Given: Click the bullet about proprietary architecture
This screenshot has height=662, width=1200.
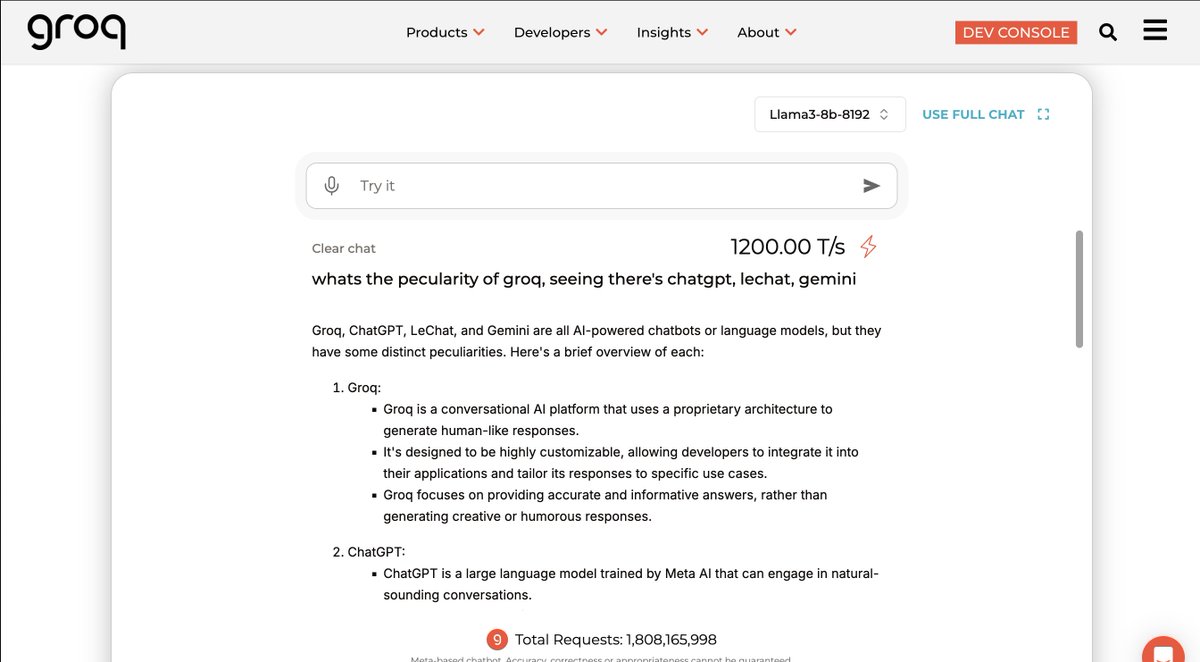Looking at the screenshot, I should pos(608,420).
